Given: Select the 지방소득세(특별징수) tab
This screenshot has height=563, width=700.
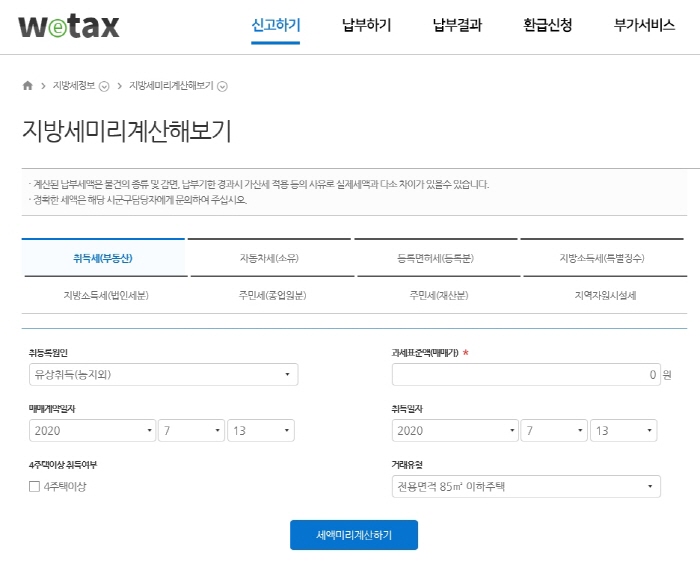Looking at the screenshot, I should (602, 258).
